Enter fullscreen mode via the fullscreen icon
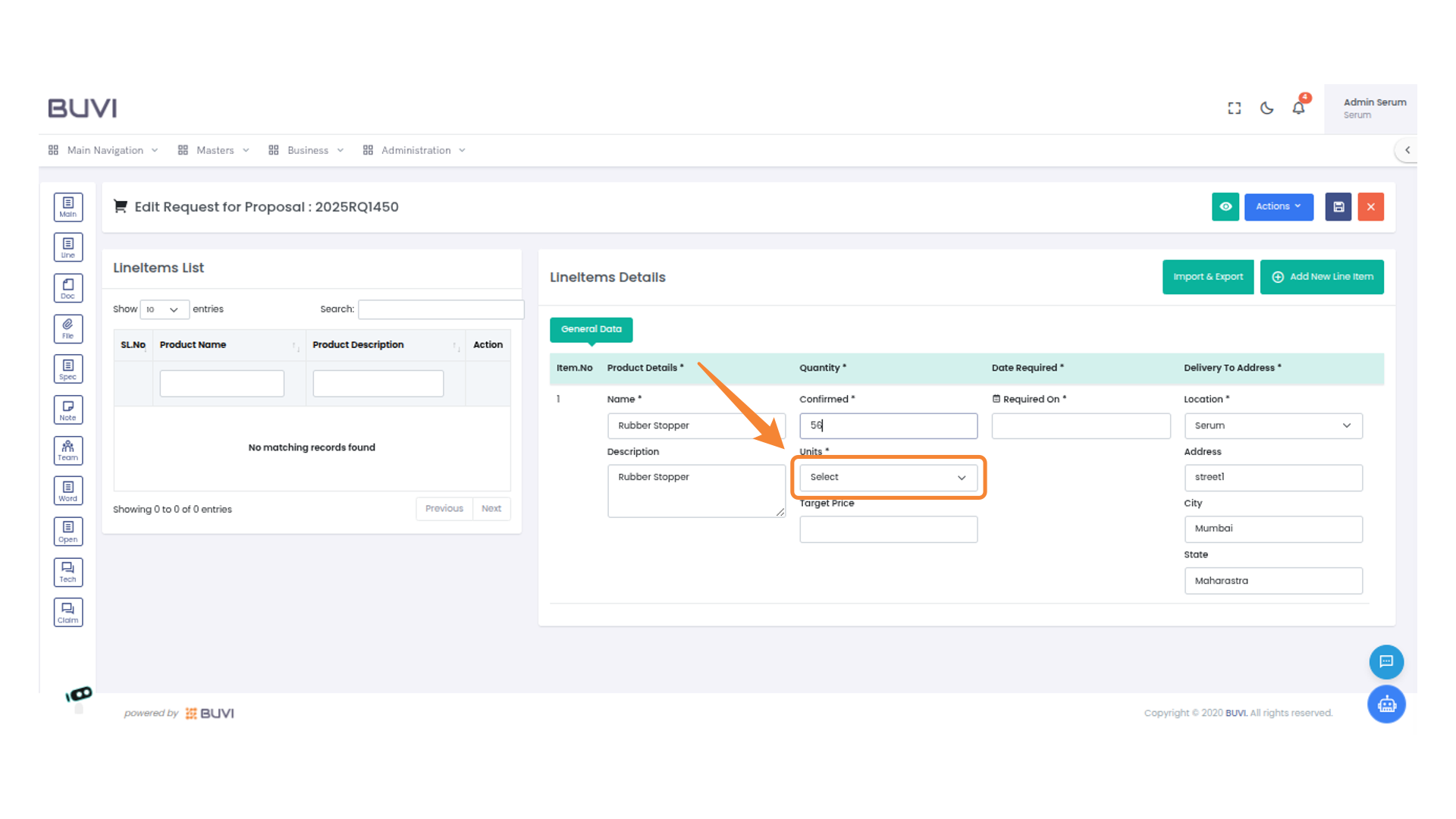The width and height of the screenshot is (1456, 819). click(x=1235, y=108)
